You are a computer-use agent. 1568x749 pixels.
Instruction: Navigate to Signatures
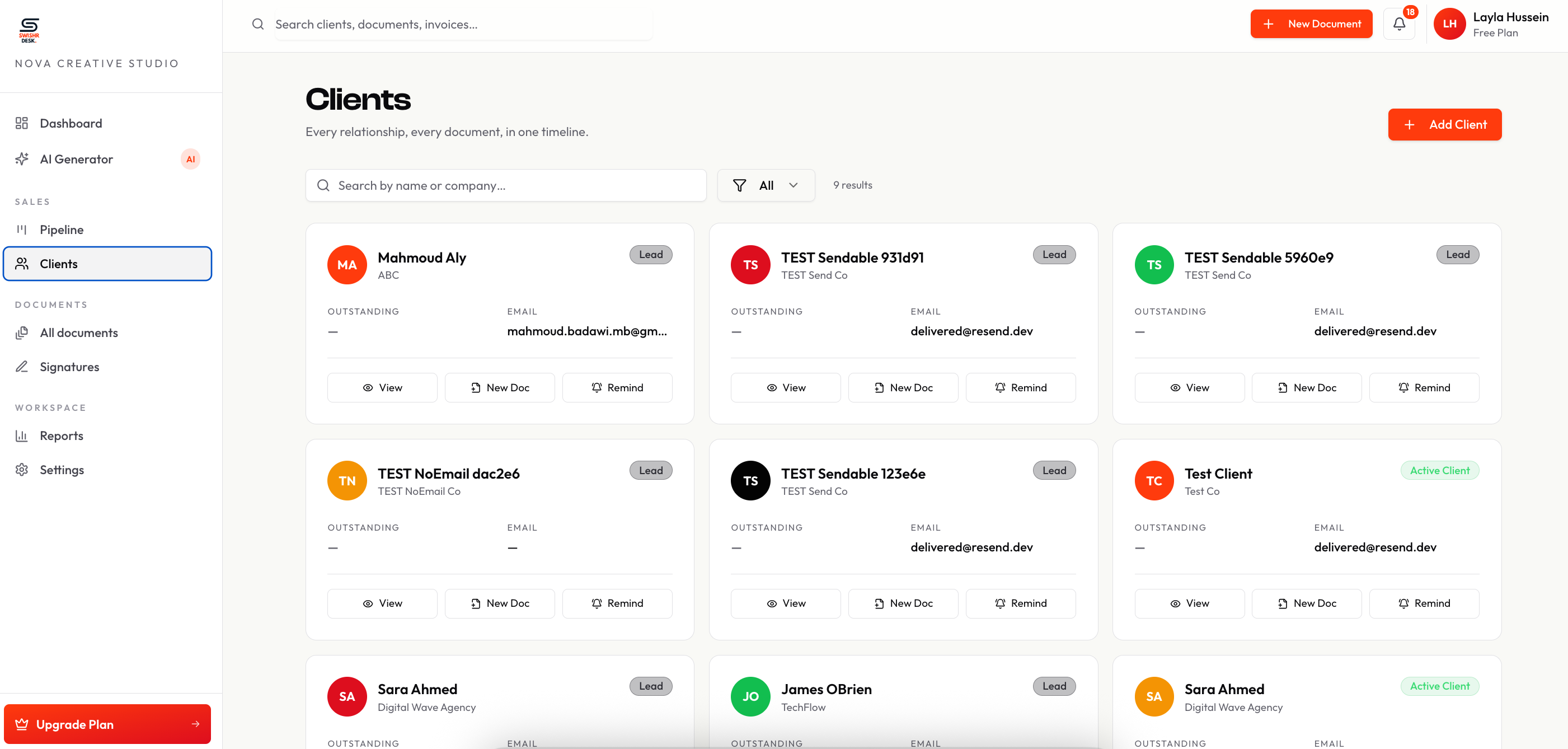(108, 367)
